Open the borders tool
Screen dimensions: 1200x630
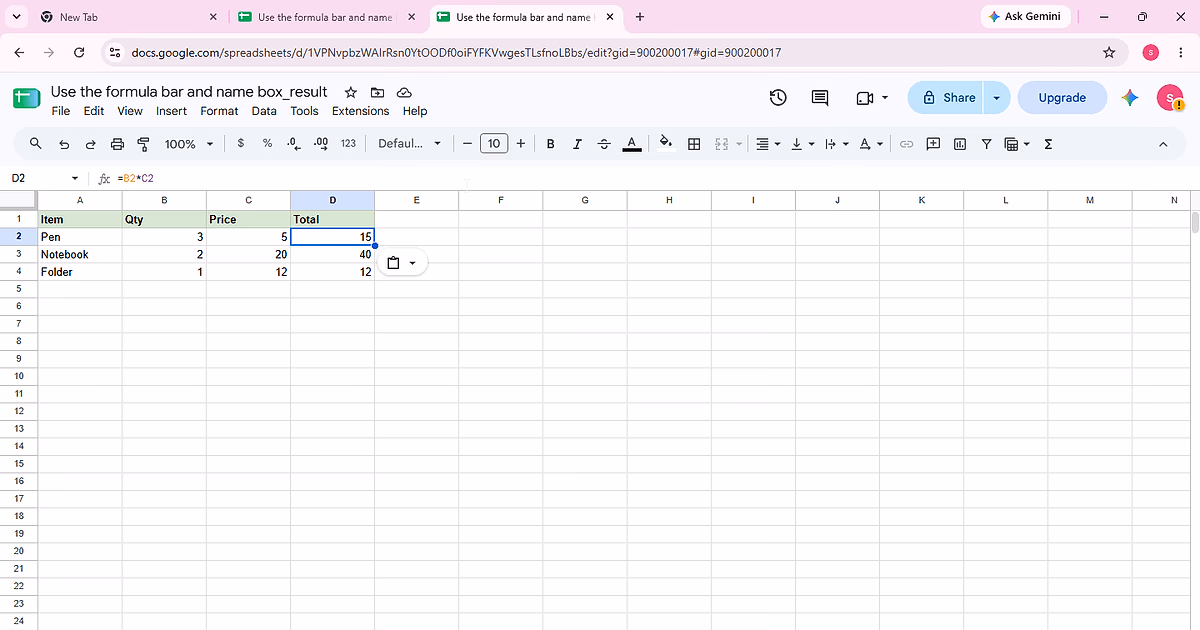[694, 144]
